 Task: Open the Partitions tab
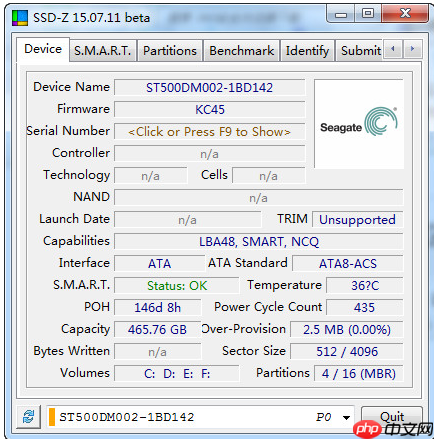coord(170,51)
